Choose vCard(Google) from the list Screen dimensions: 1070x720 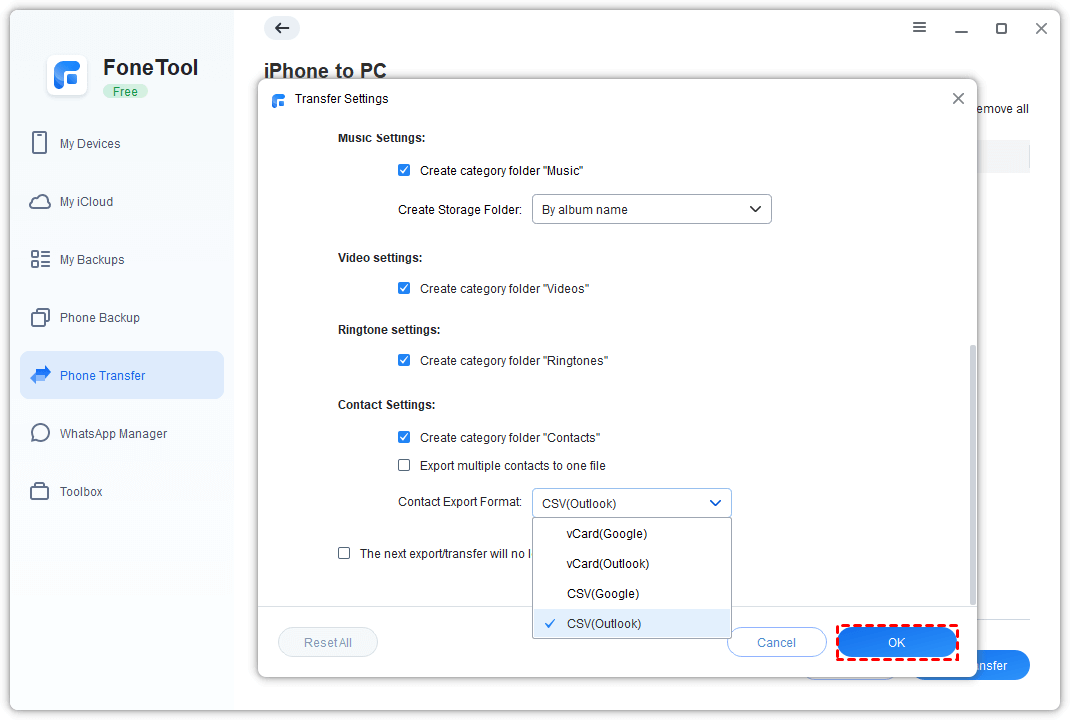pyautogui.click(x=606, y=534)
